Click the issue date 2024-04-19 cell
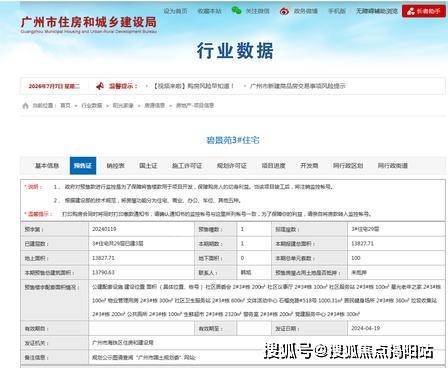This screenshot has height=368, width=448. pyautogui.click(x=396, y=328)
